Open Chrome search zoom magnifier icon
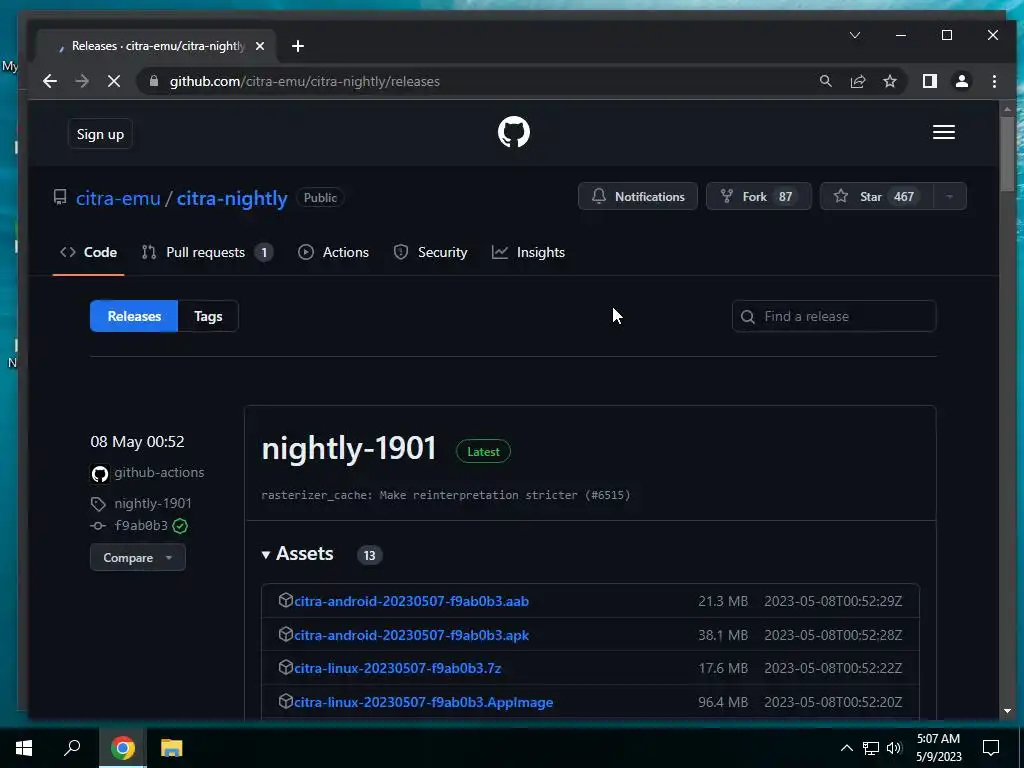 825,81
